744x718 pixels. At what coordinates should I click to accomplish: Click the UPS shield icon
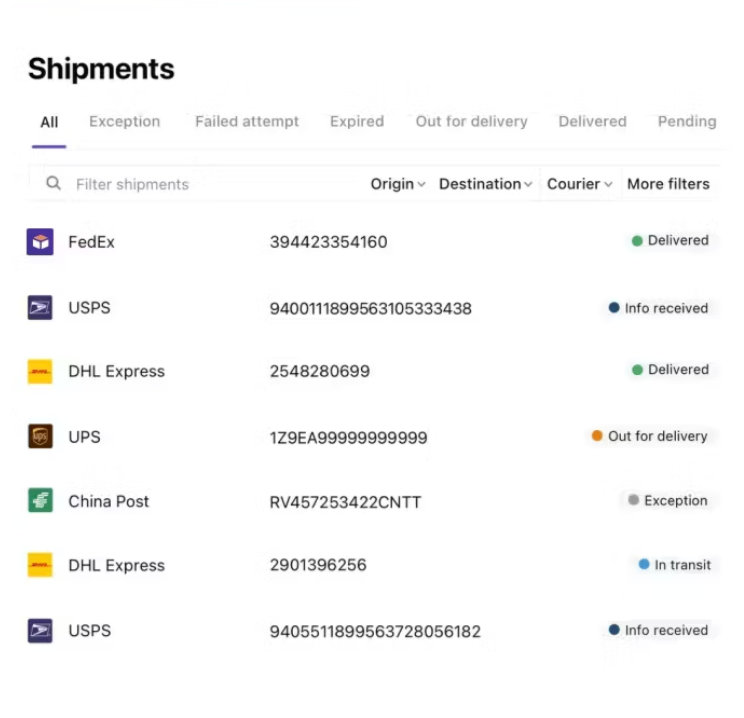40,436
